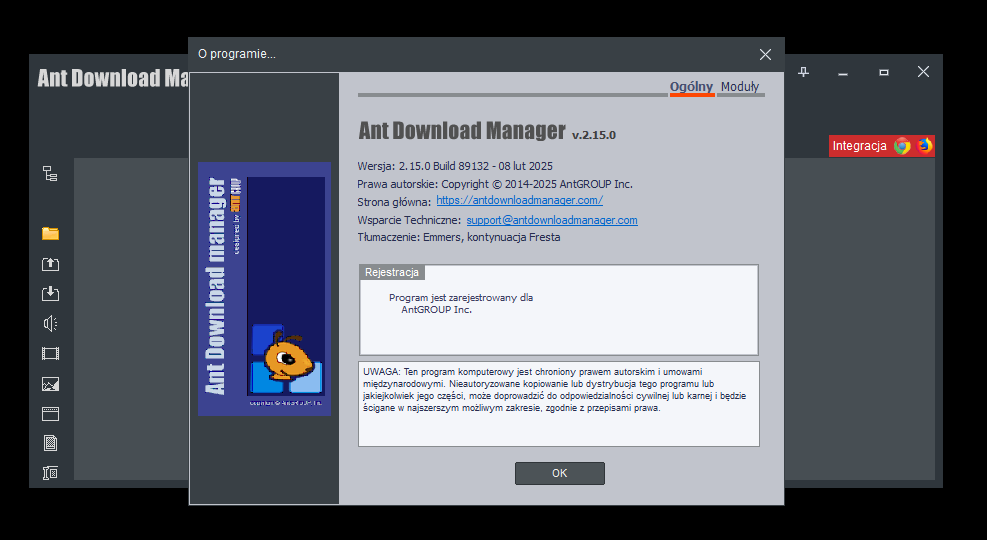Select the Programs window category icon
This screenshot has height=540, width=987.
(50, 413)
